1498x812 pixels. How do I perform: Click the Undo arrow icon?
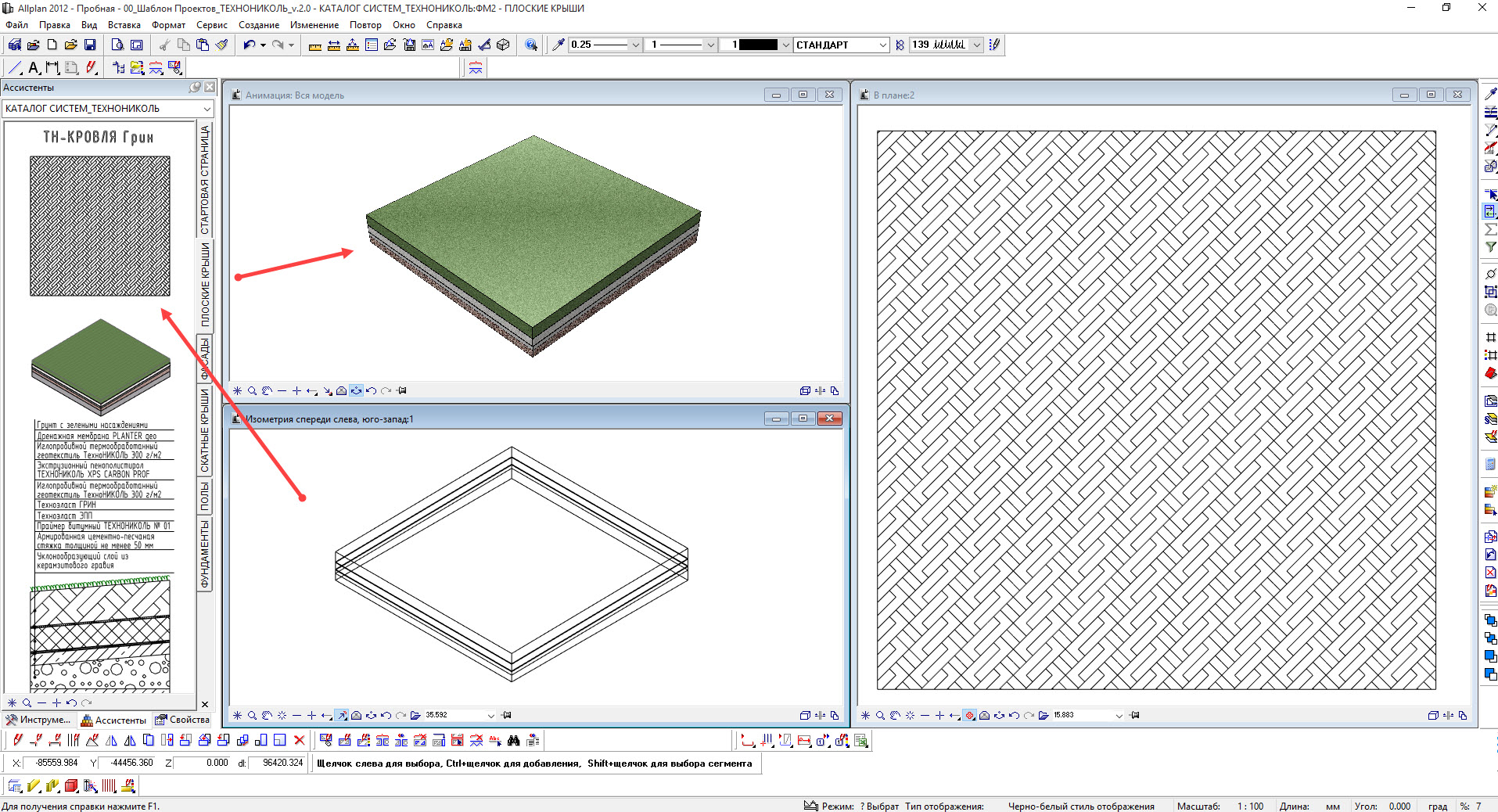[249, 45]
